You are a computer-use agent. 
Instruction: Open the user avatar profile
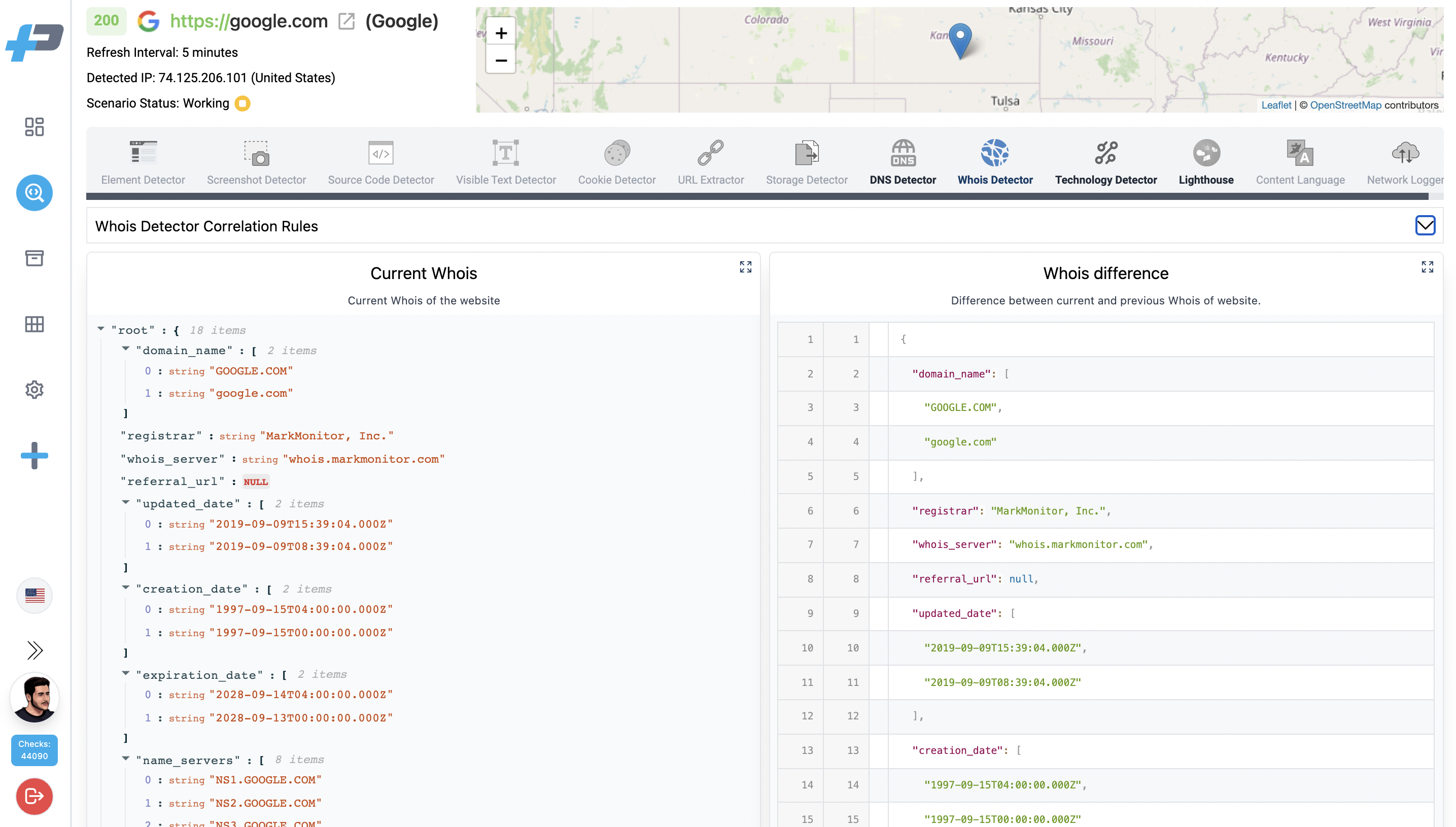34,698
